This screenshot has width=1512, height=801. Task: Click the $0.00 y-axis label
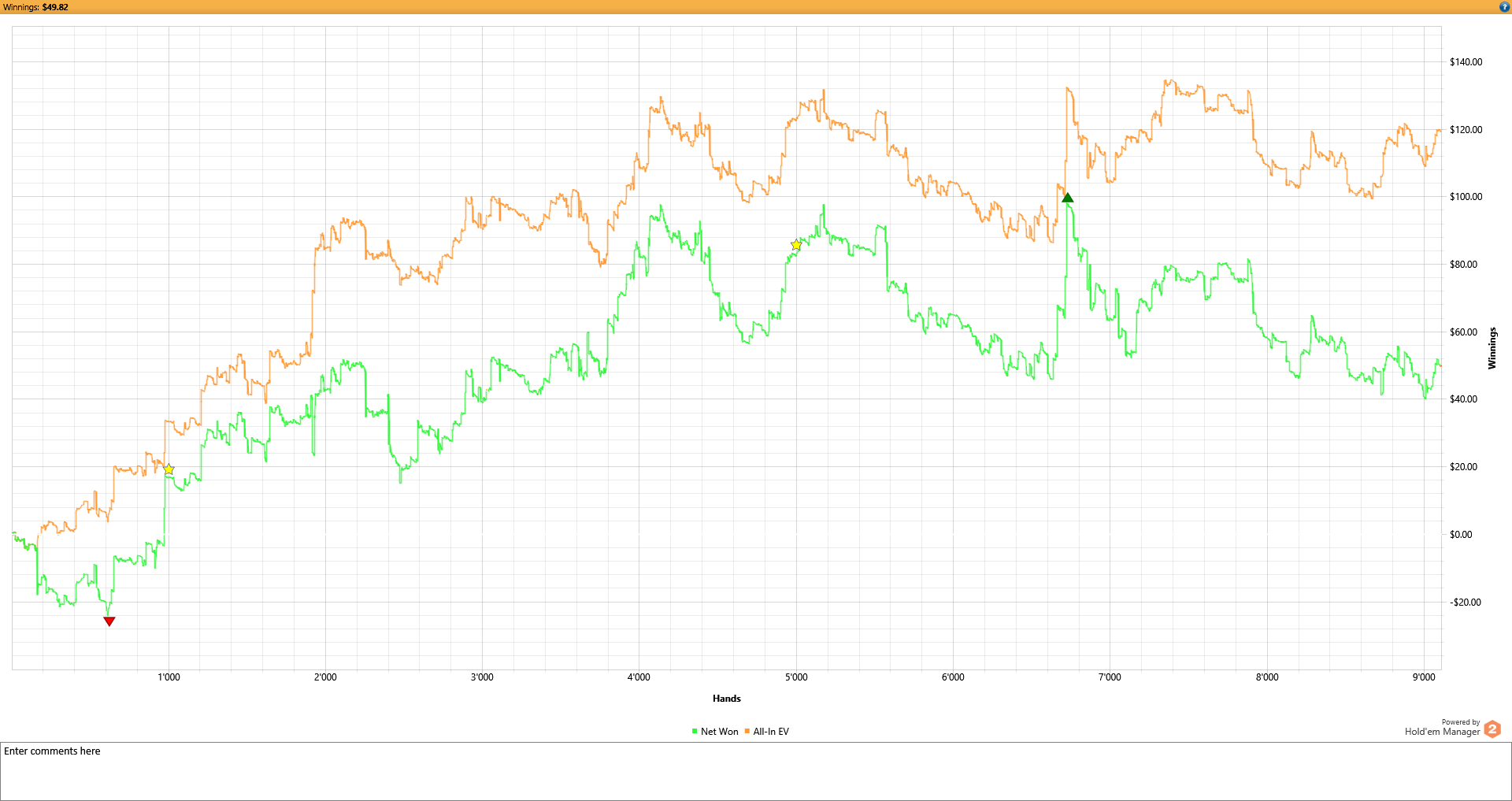(x=1461, y=535)
